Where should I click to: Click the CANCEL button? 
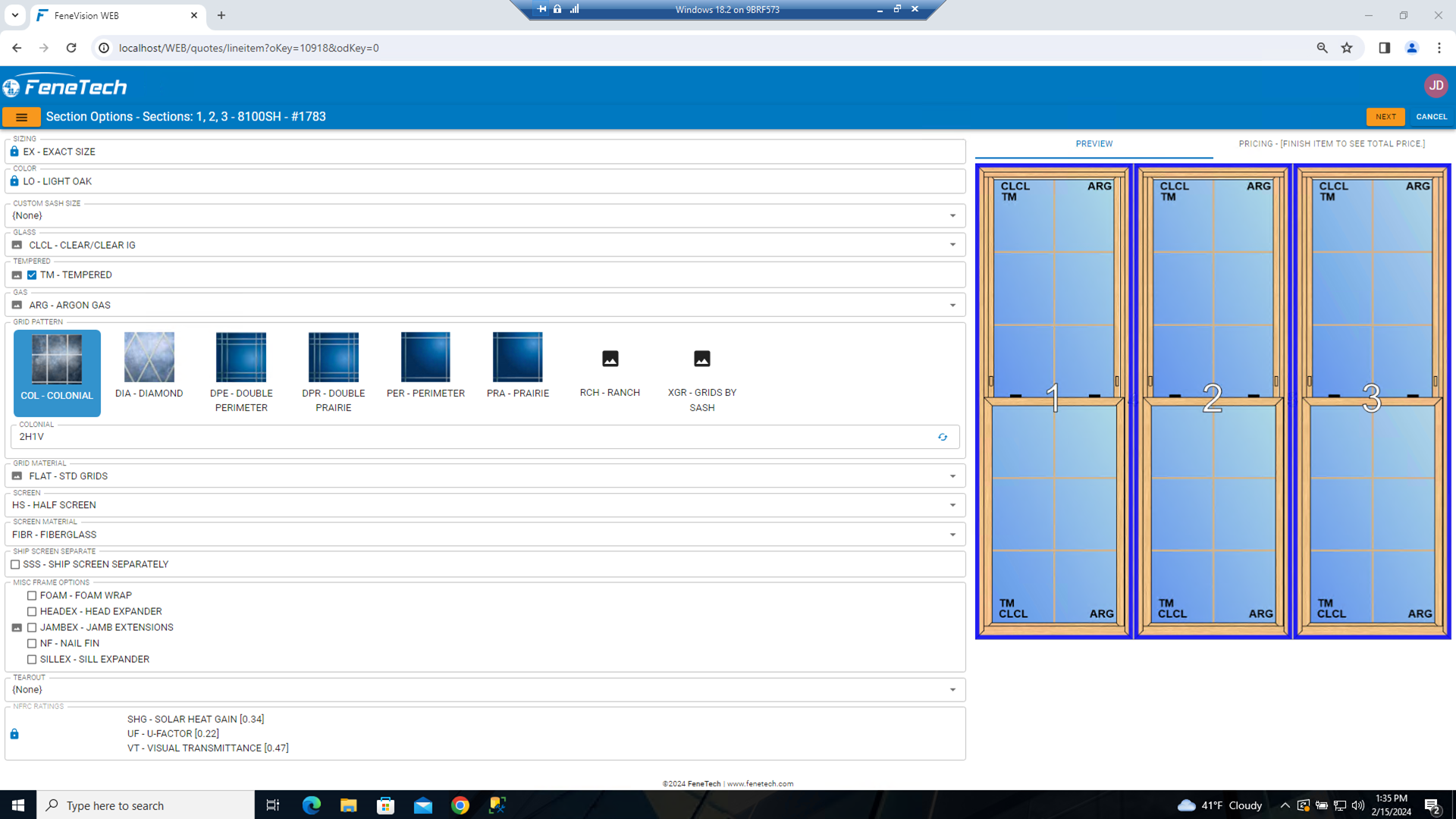coord(1431,117)
